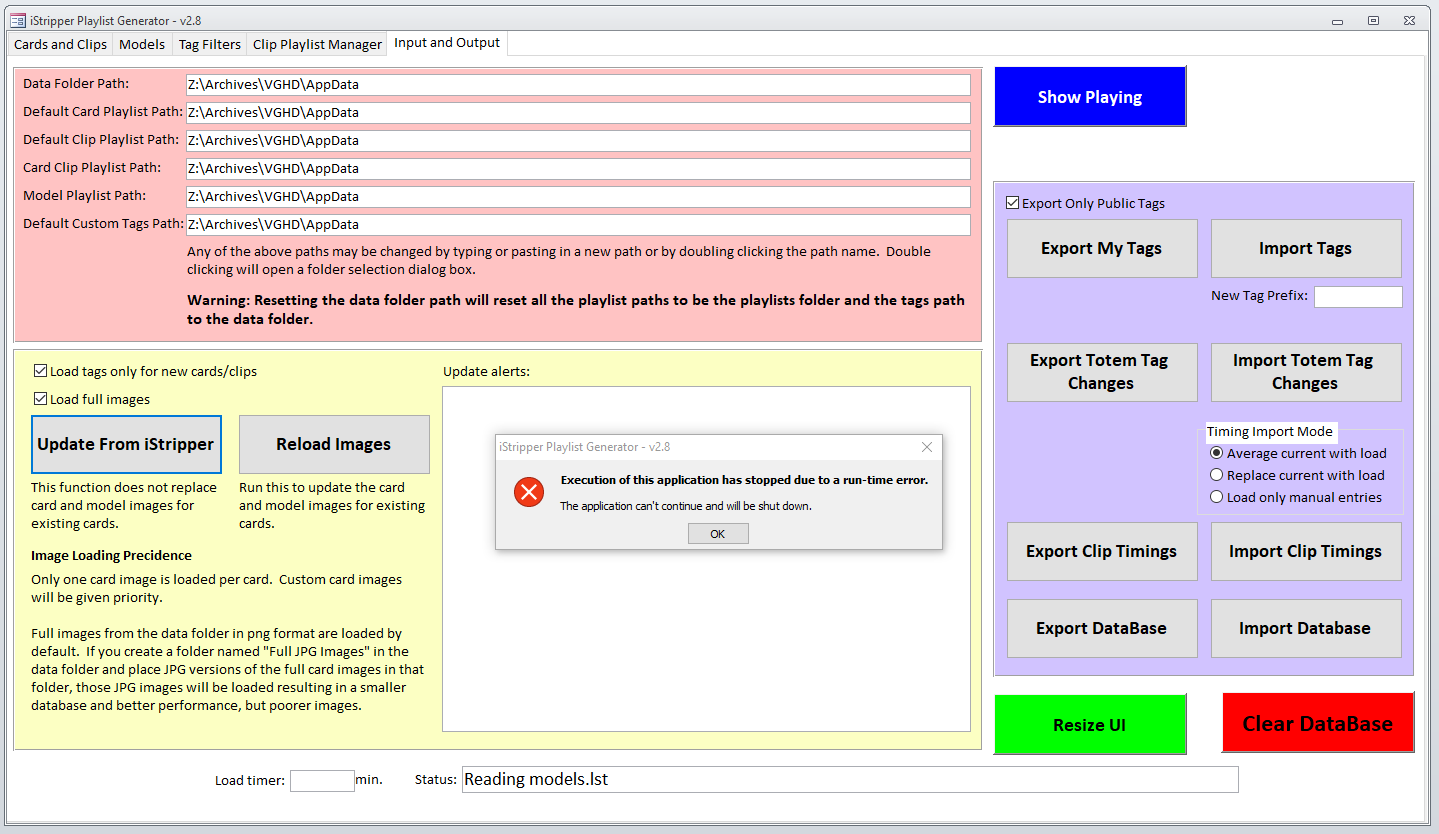Click Update From iStripper button
Screen dimensions: 1439x834
pos(126,444)
